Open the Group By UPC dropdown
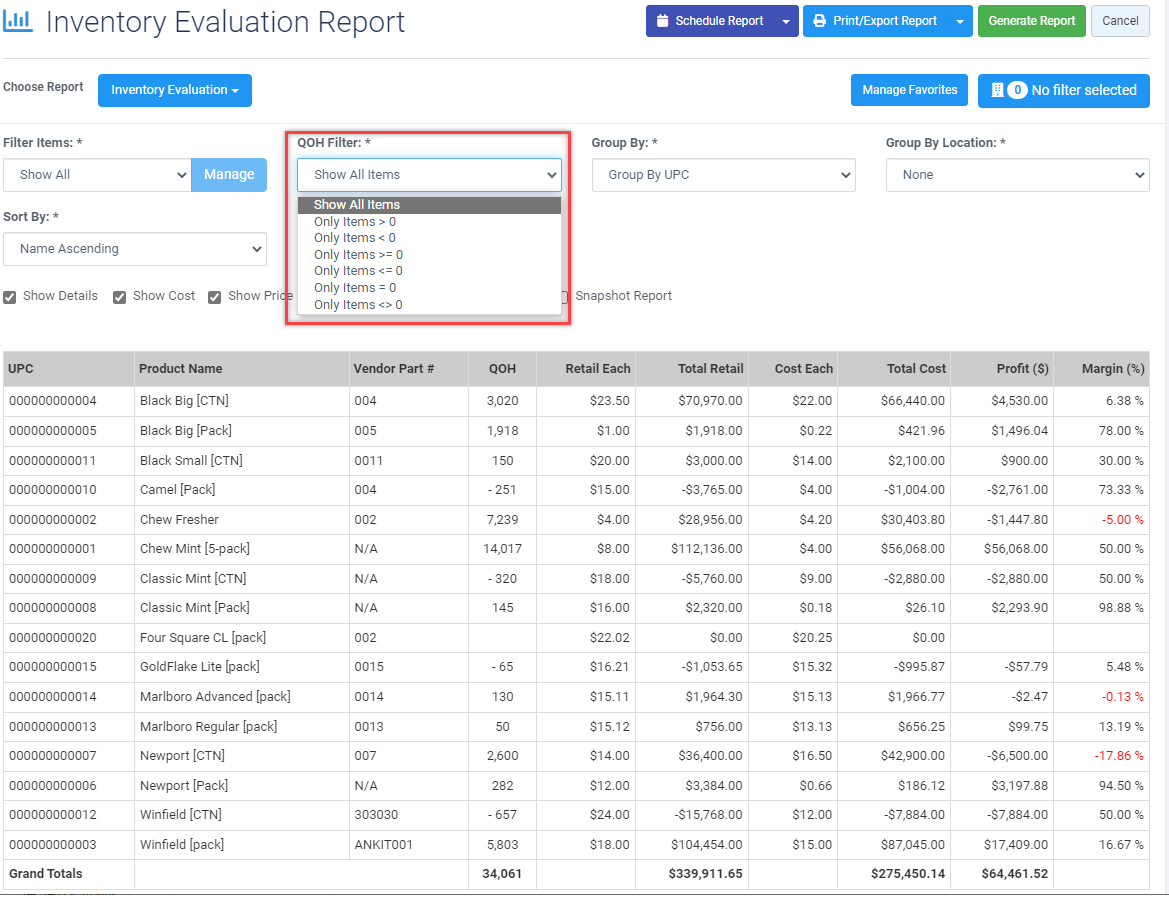This screenshot has width=1169, height=897. [x=724, y=175]
